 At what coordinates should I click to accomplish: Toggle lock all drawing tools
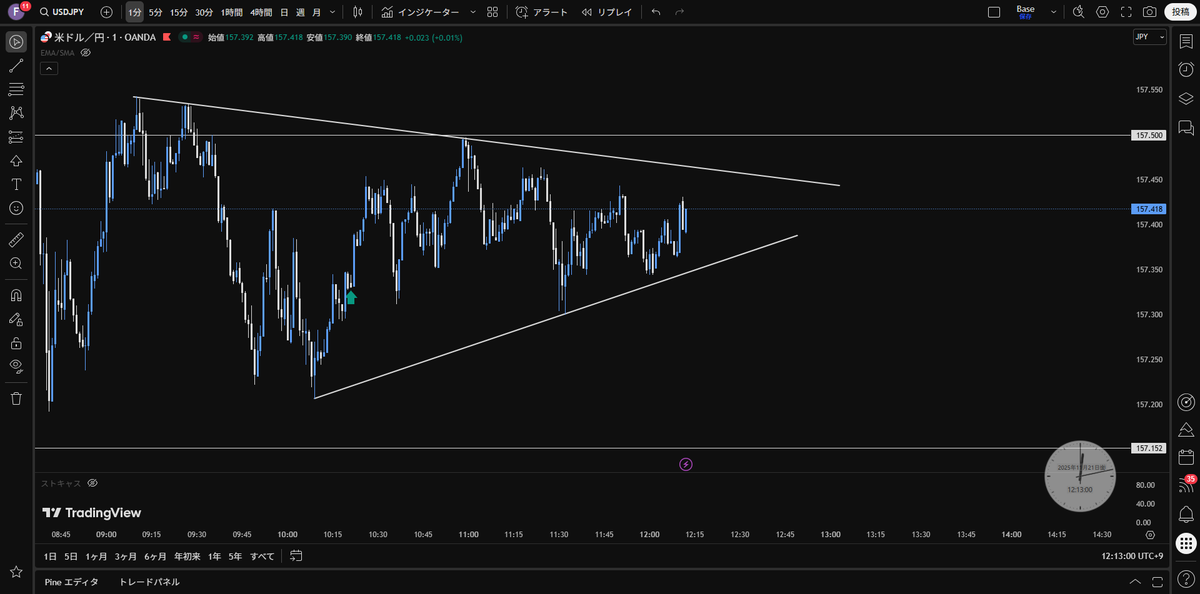[16, 342]
